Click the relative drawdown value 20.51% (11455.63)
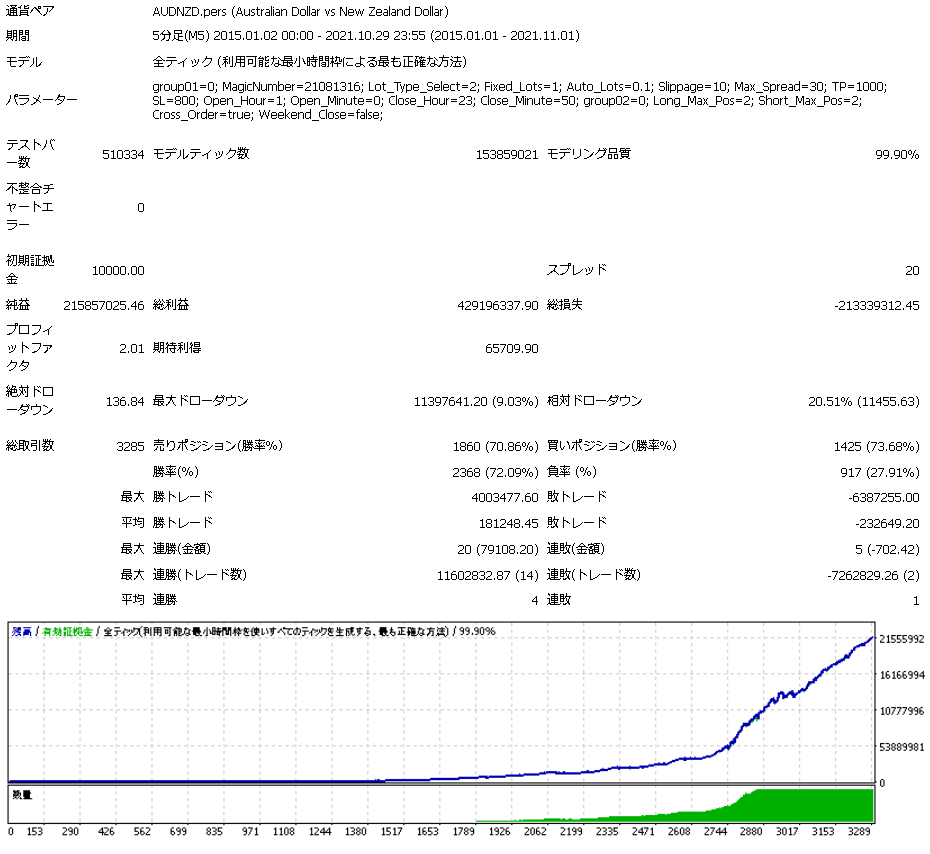This screenshot has height=854, width=930. (864, 401)
